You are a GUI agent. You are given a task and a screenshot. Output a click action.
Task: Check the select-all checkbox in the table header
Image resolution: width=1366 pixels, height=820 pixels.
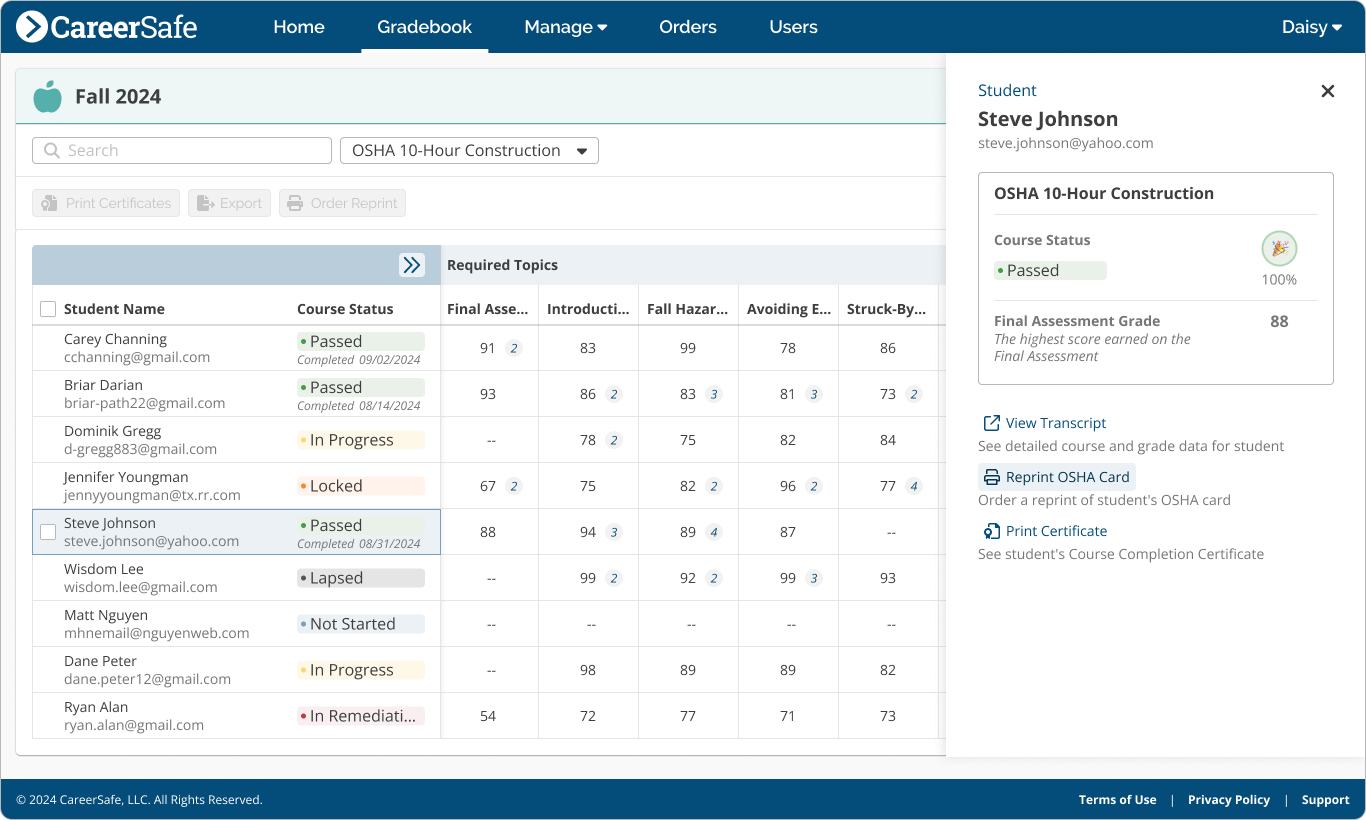[48, 308]
